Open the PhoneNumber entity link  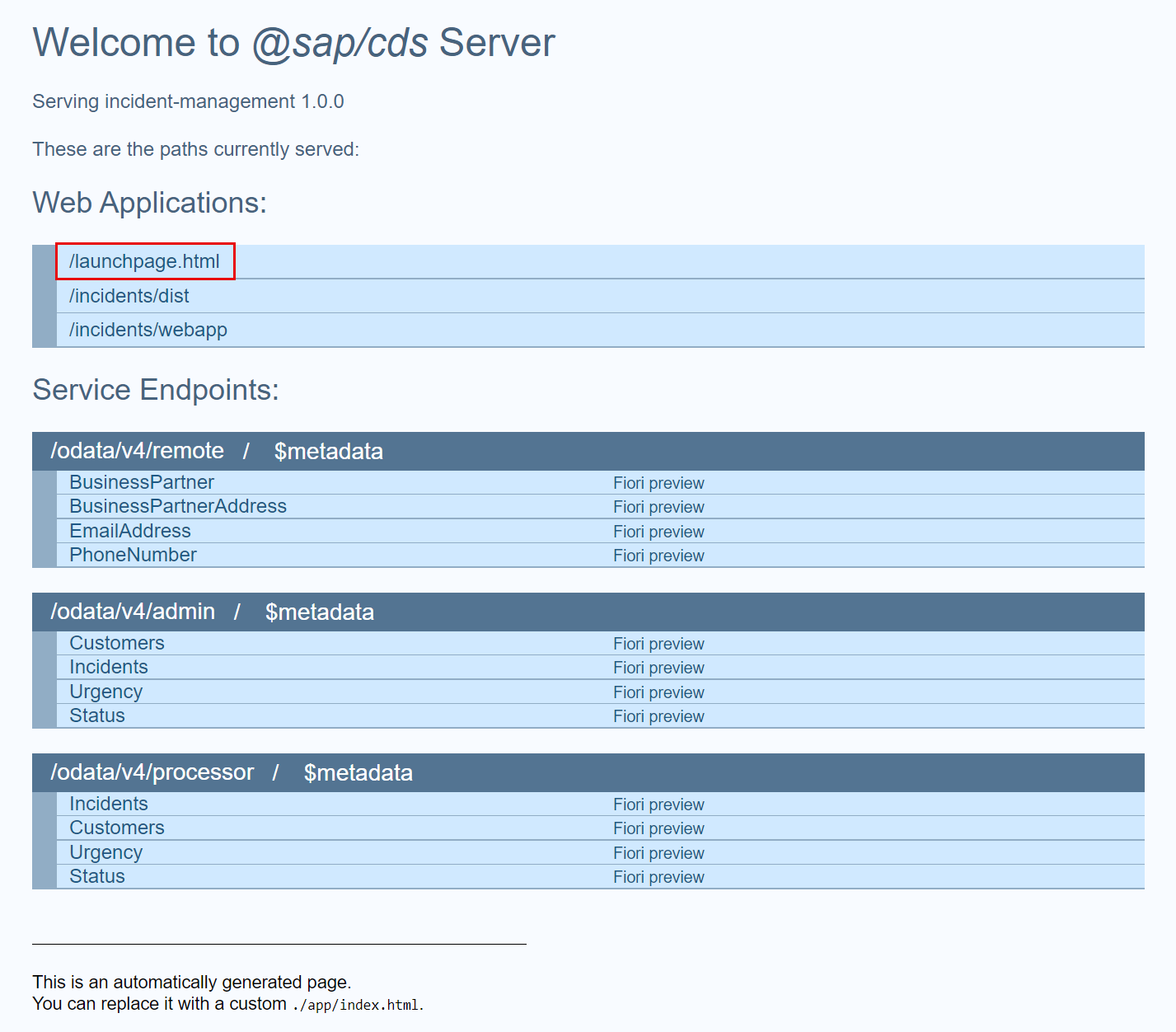click(x=133, y=555)
